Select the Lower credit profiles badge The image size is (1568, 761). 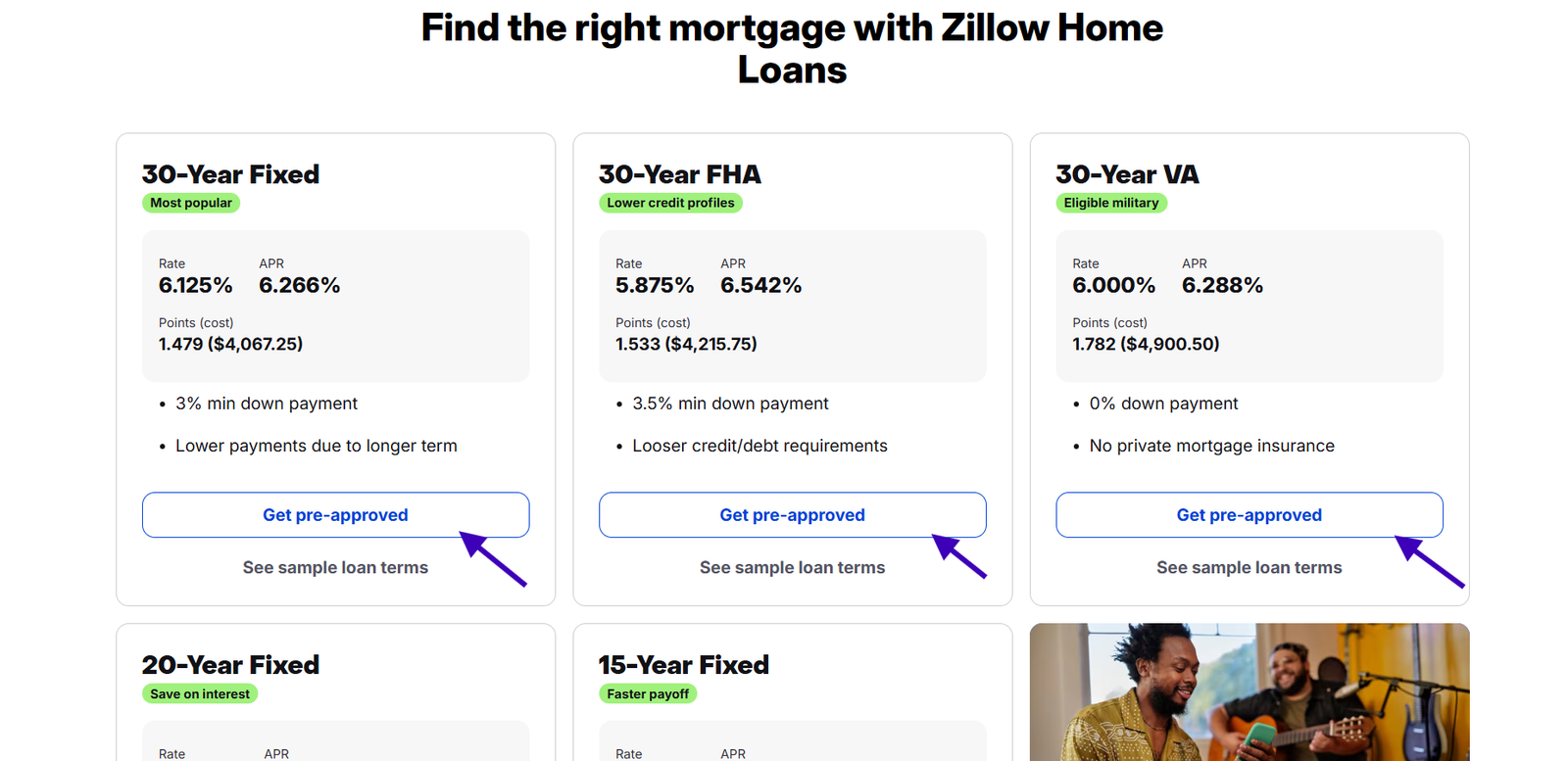670,203
